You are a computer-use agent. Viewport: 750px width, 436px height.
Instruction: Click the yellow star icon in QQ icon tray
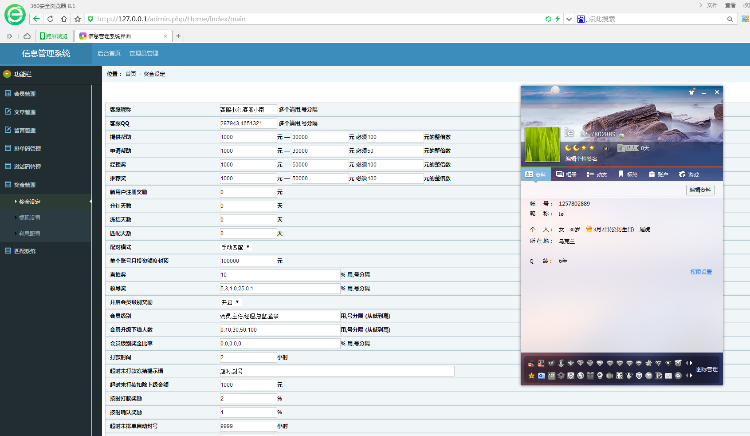coord(531,376)
